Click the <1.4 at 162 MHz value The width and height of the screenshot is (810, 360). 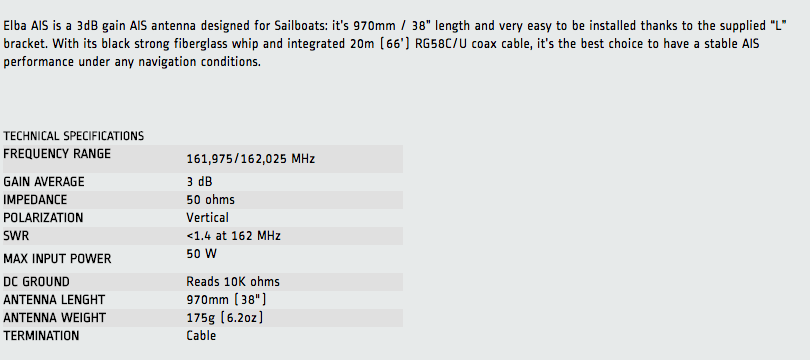pos(233,236)
